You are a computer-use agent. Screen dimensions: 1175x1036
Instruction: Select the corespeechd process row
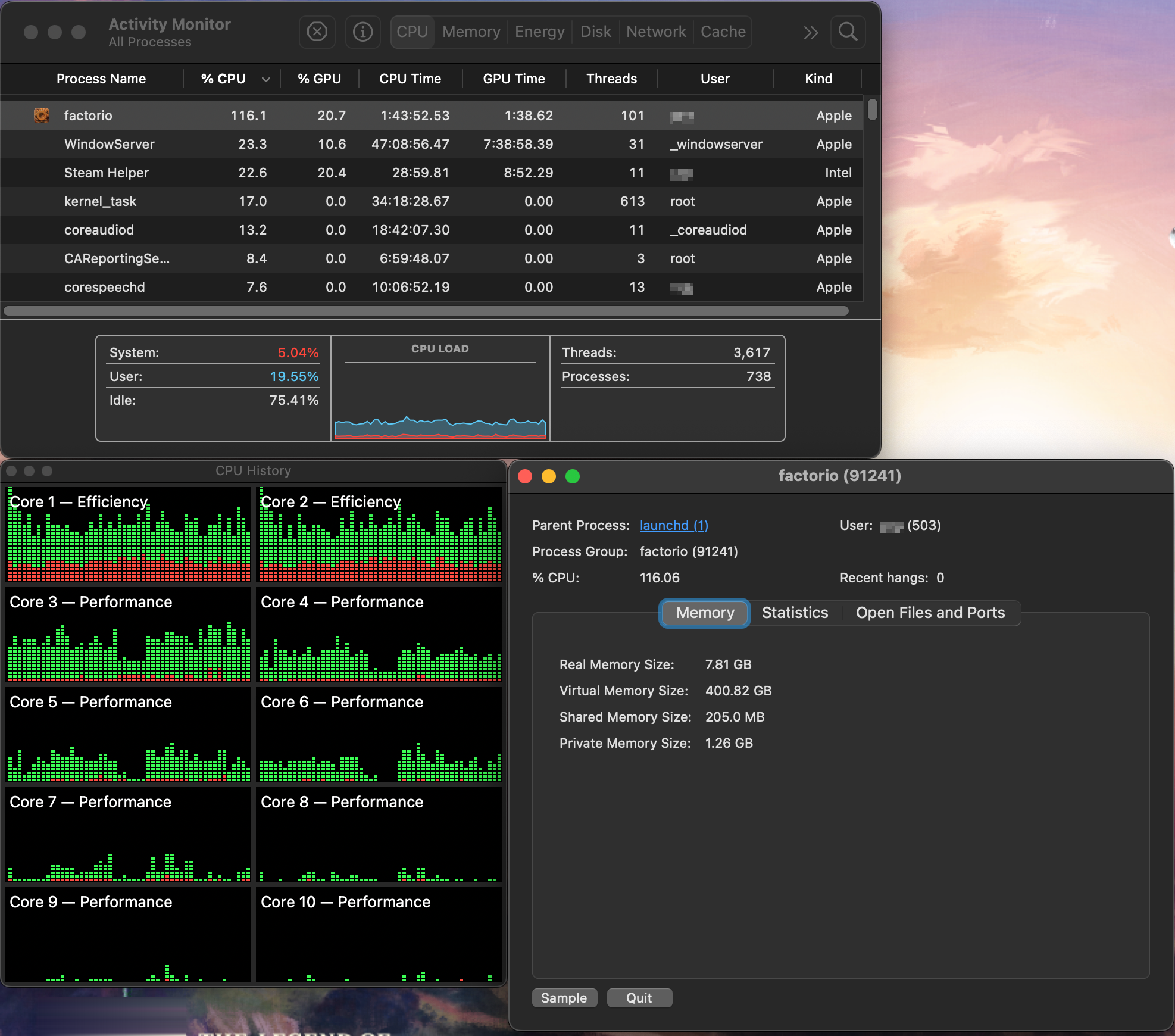[x=432, y=287]
